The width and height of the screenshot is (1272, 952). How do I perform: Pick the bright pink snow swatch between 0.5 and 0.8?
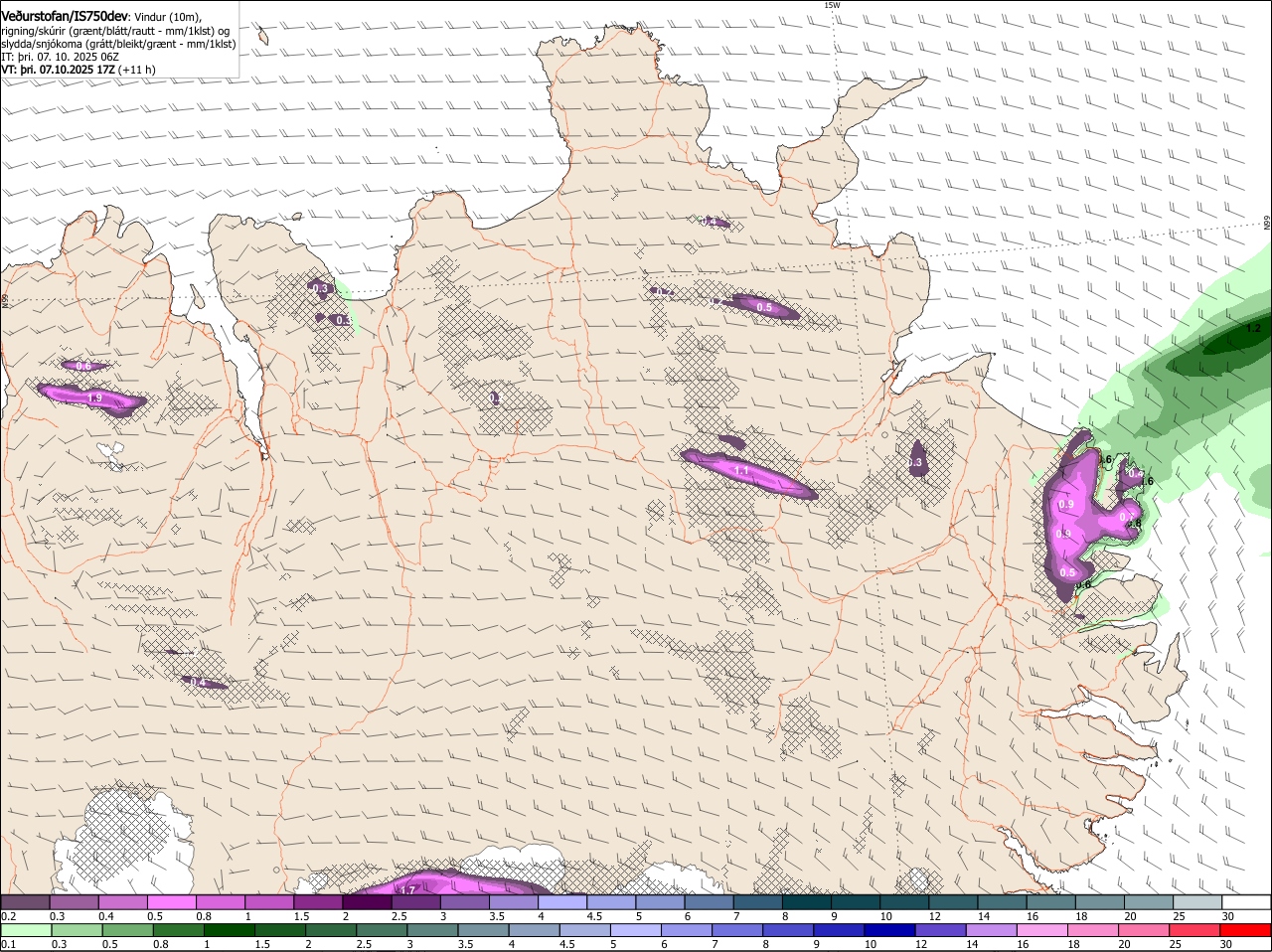pyautogui.click(x=171, y=902)
